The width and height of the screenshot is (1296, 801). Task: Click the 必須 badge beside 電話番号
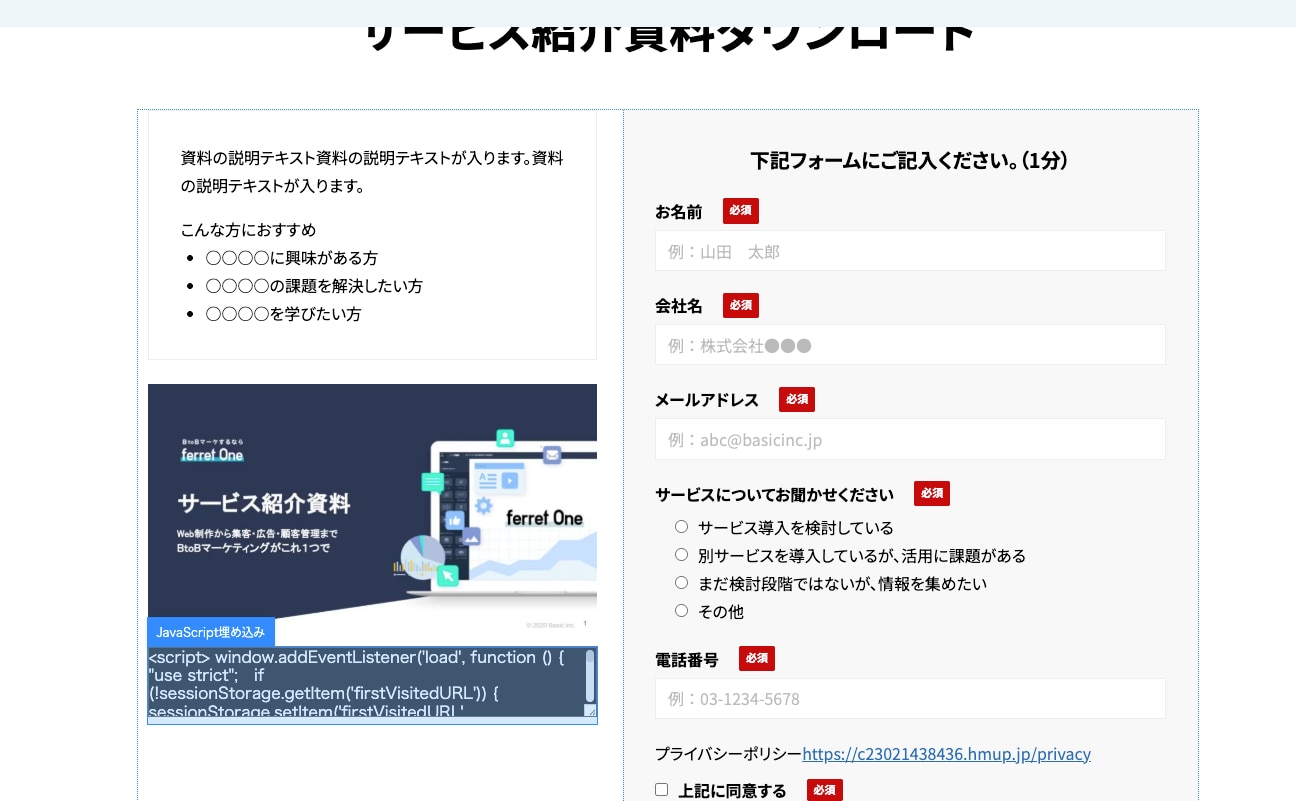tap(757, 658)
